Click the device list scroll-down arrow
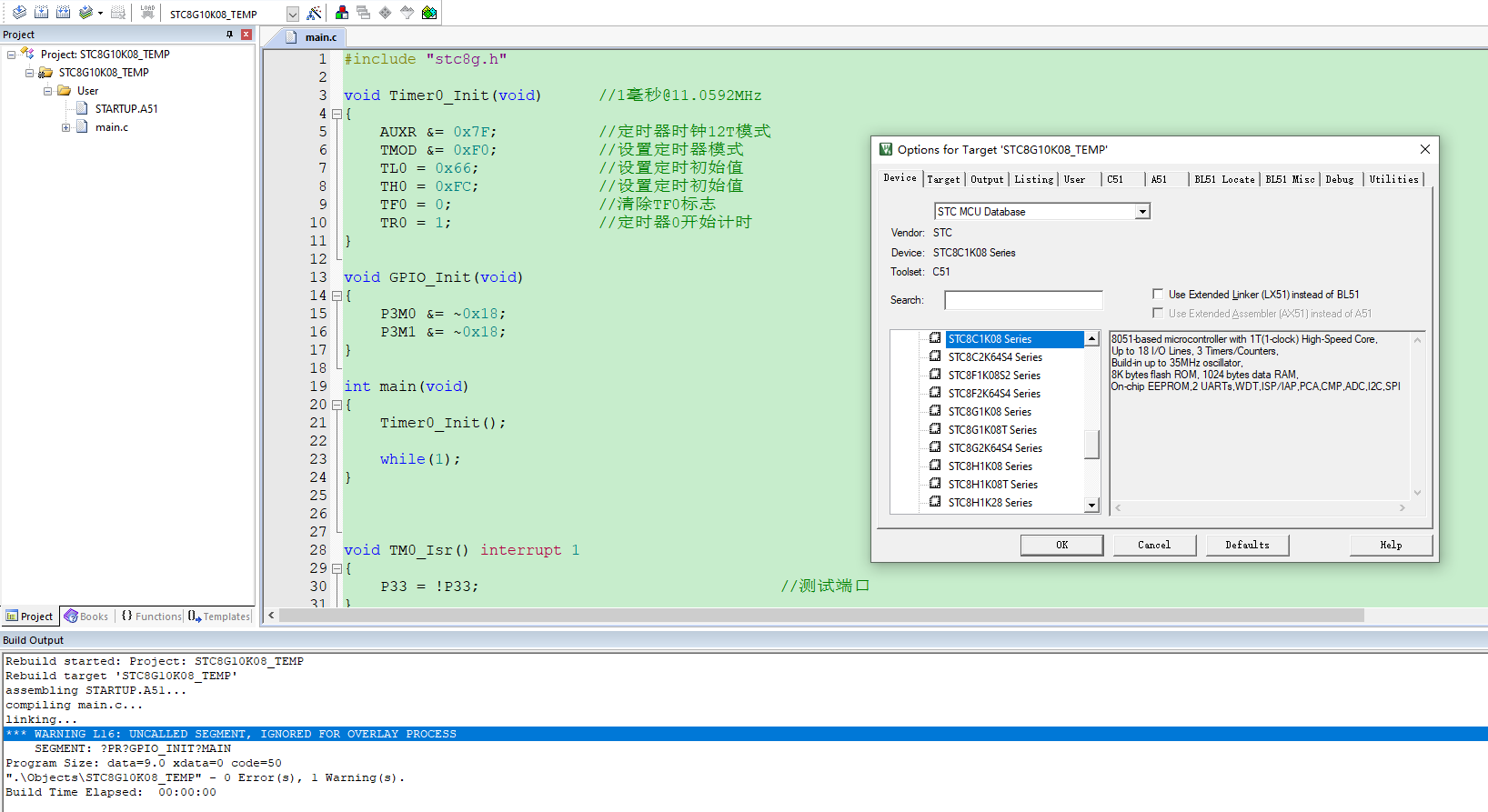Image resolution: width=1488 pixels, height=812 pixels. (1092, 506)
